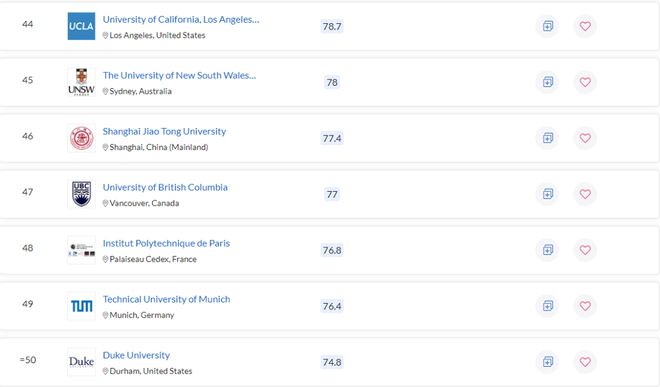Add Duke University to compare list
The width and height of the screenshot is (660, 387).
tap(548, 362)
